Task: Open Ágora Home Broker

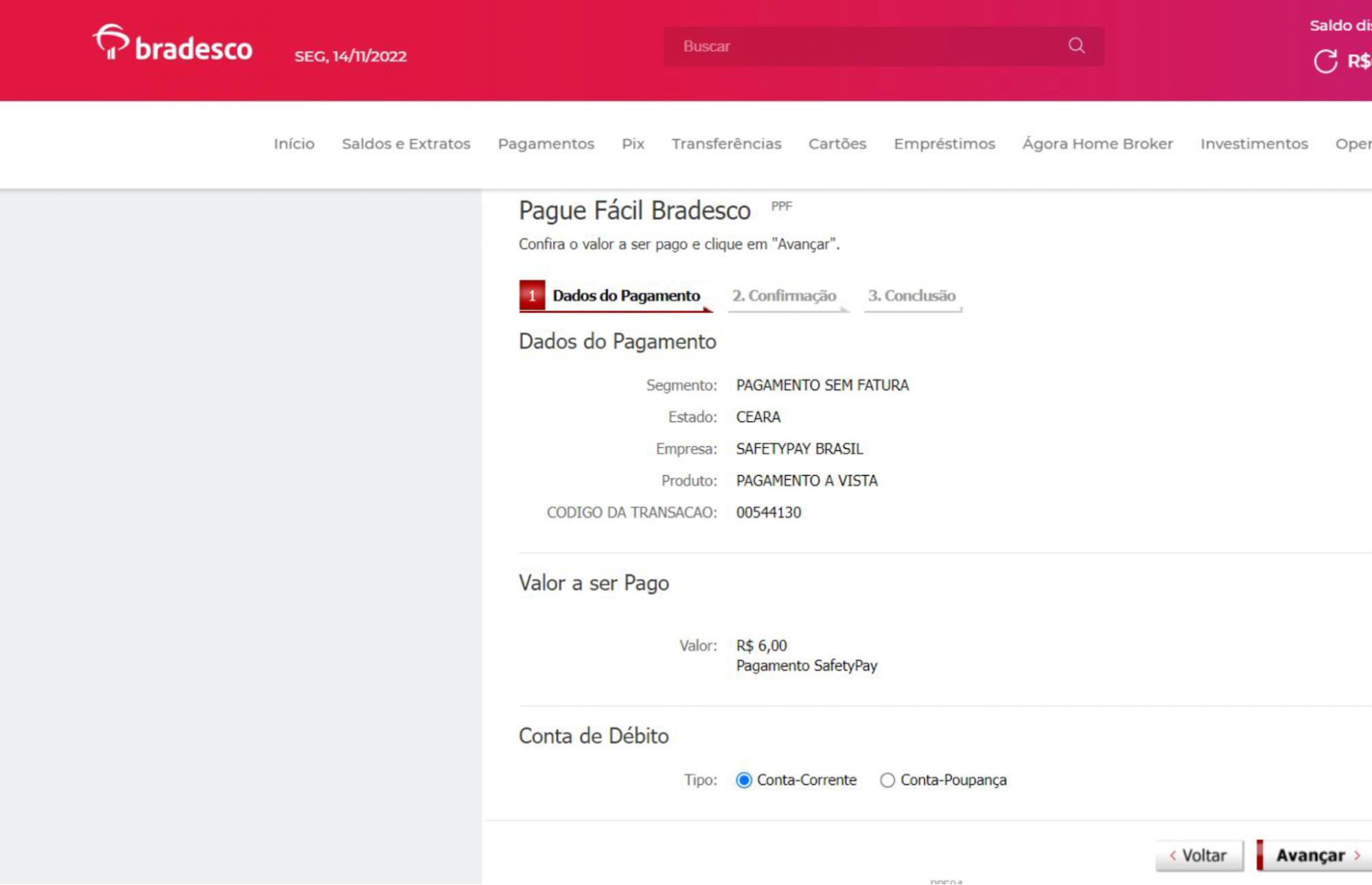Action: (1097, 143)
